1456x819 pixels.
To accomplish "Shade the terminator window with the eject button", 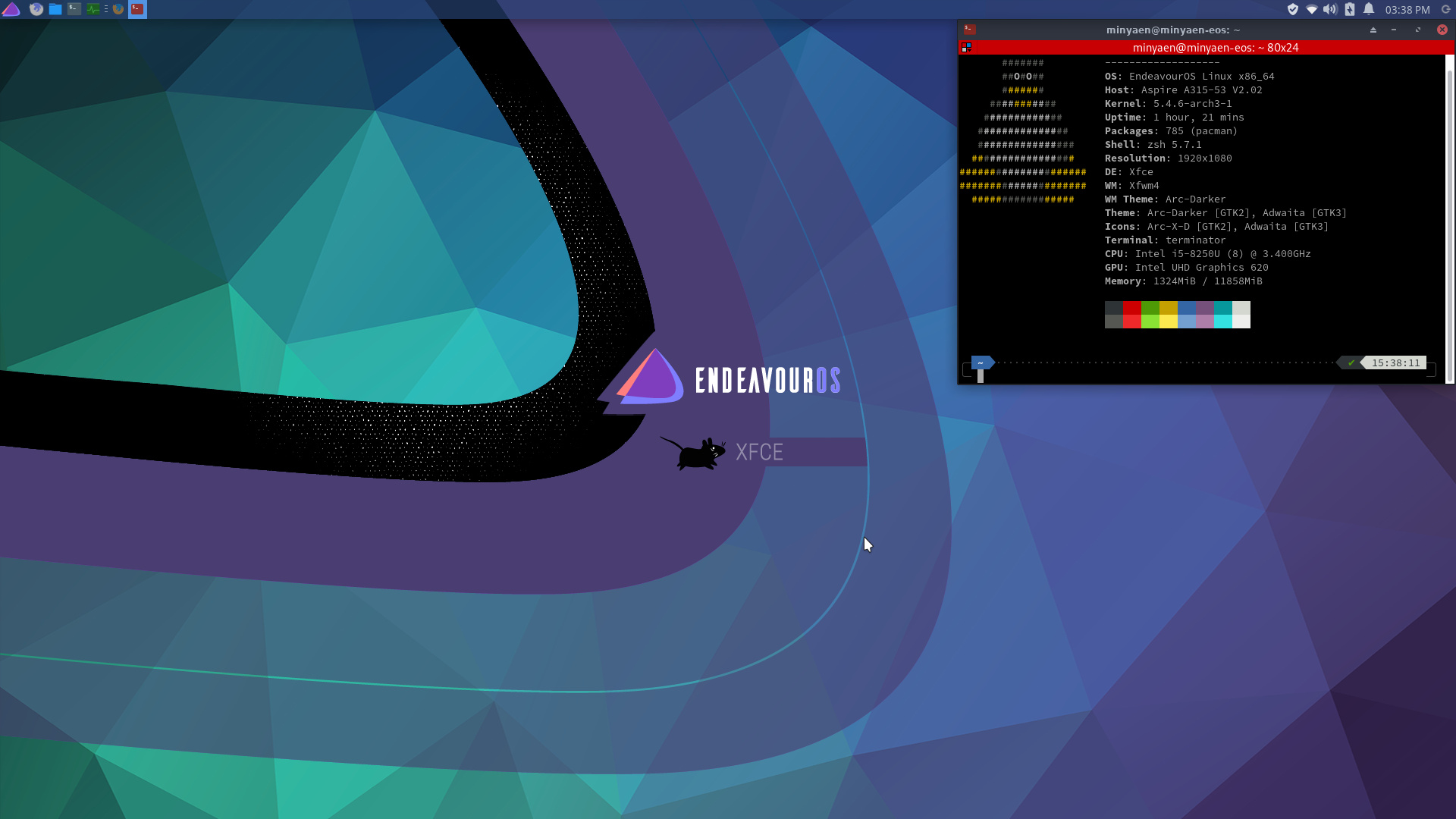I will pos(1373,30).
